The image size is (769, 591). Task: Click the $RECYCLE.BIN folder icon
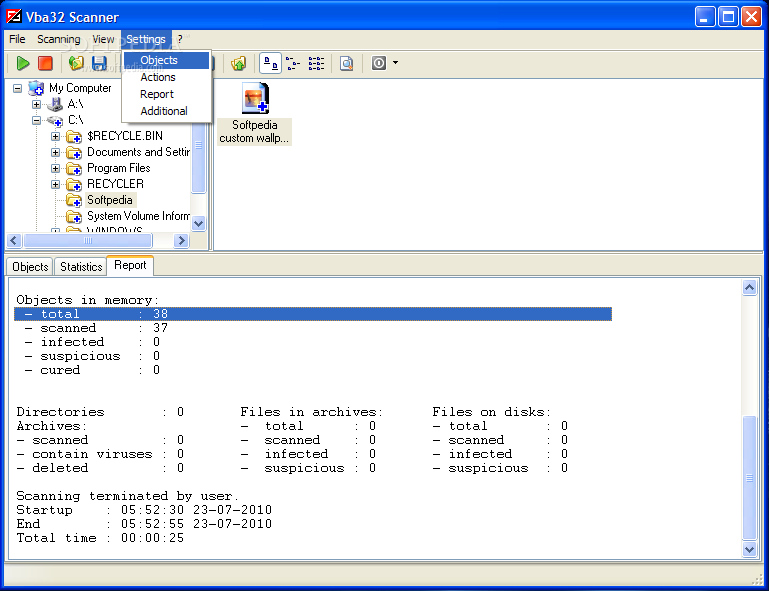tap(74, 136)
